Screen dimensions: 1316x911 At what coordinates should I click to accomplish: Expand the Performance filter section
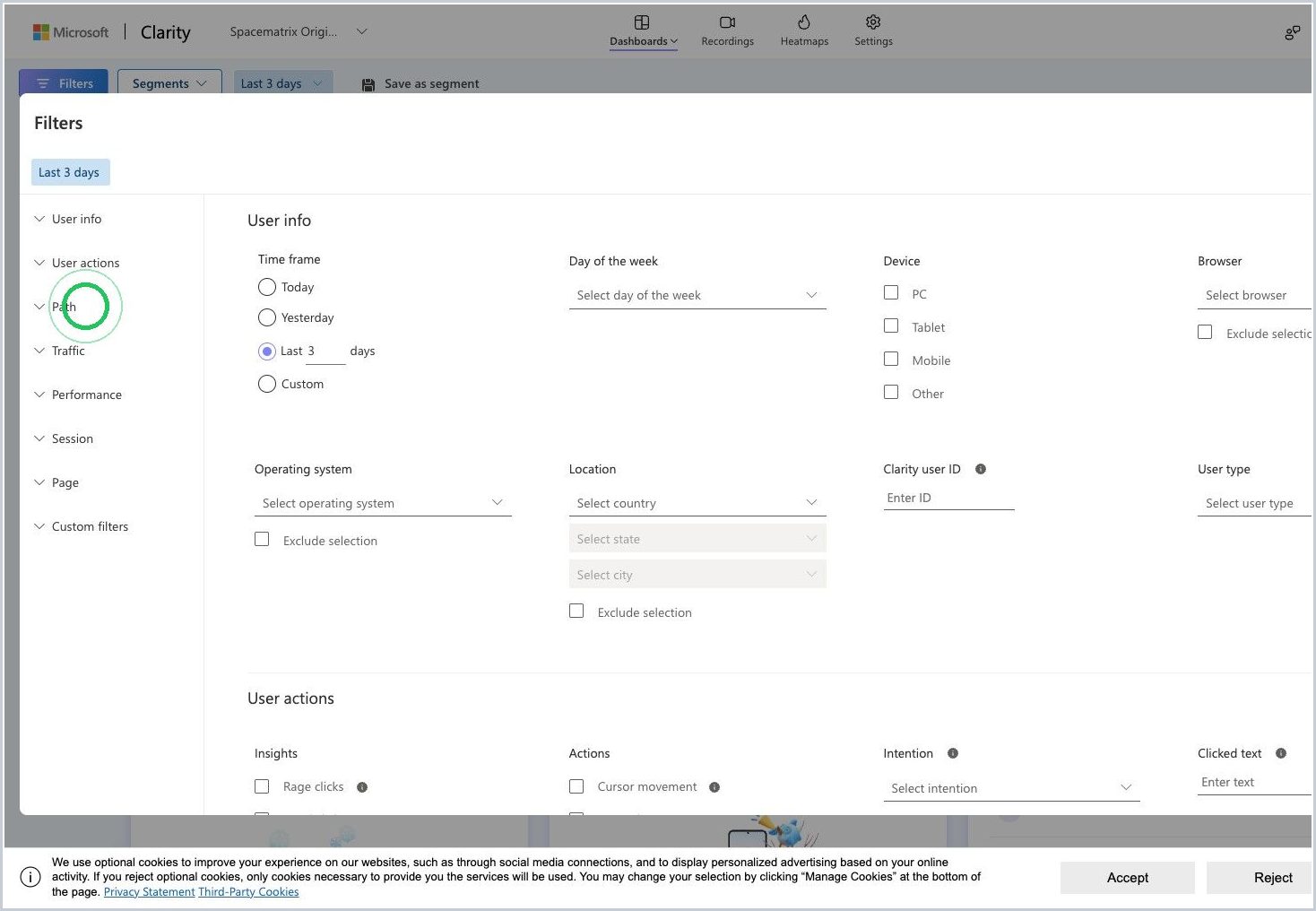click(x=78, y=395)
